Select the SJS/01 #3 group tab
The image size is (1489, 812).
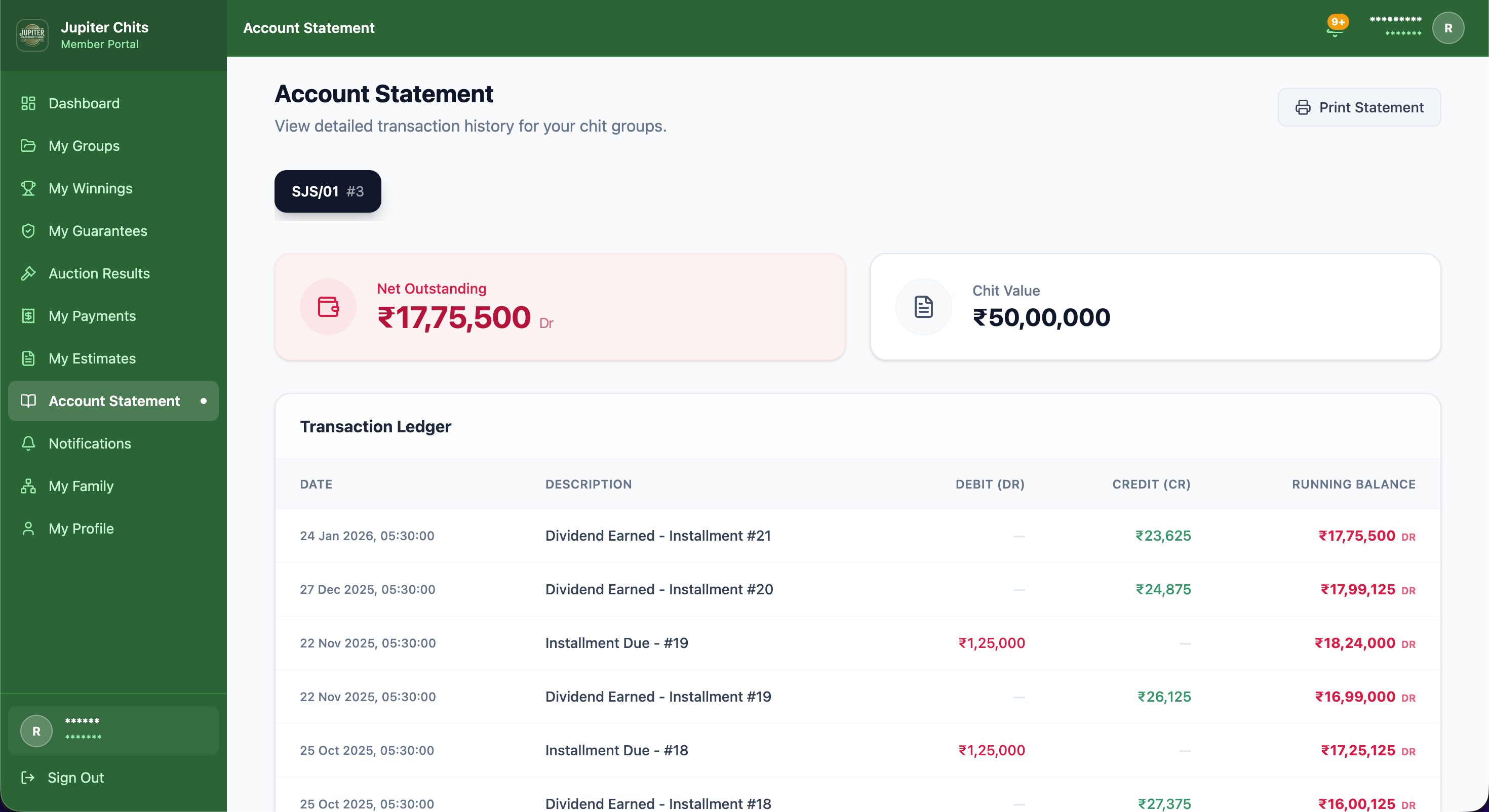coord(327,191)
